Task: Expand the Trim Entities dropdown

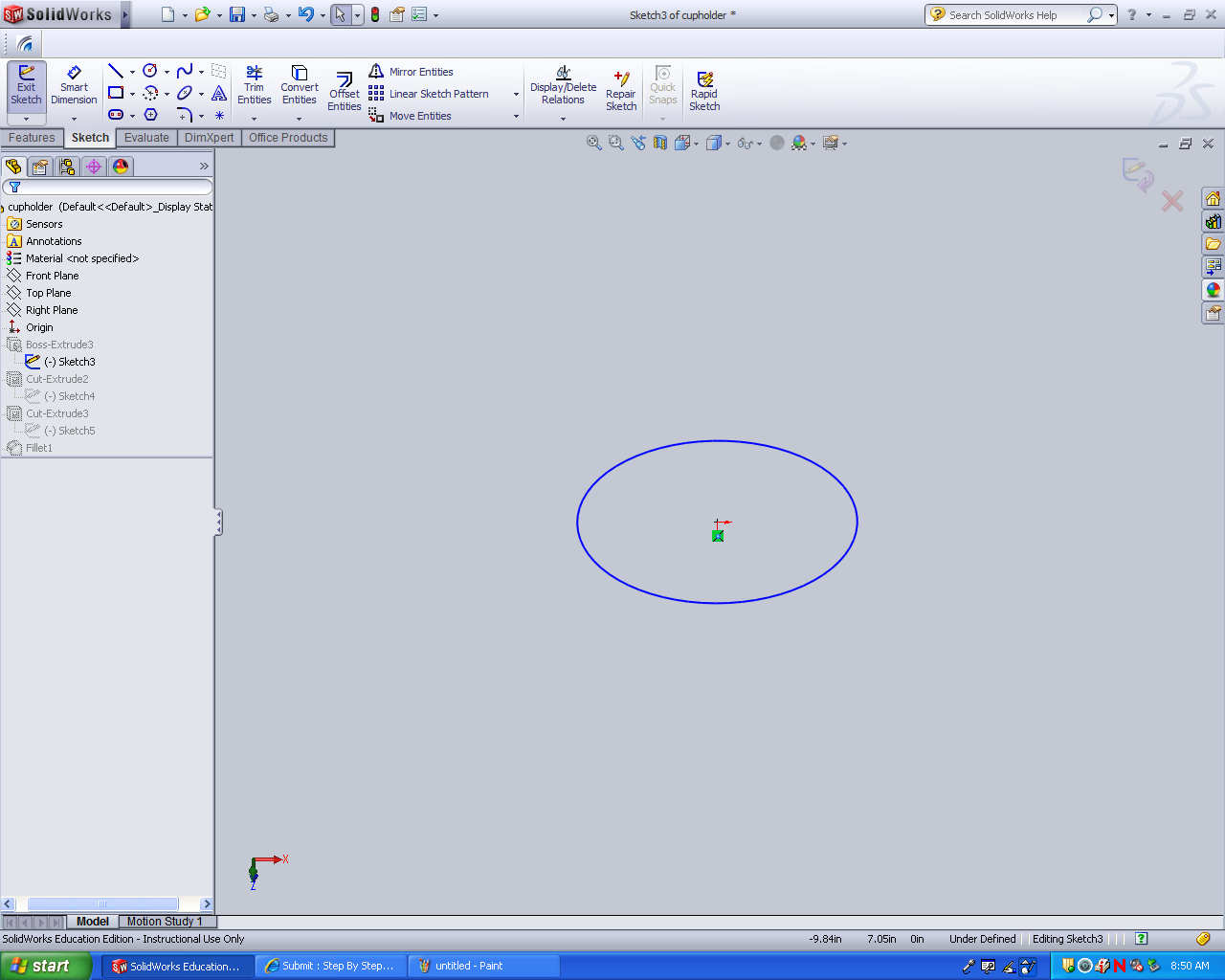Action: 254,119
